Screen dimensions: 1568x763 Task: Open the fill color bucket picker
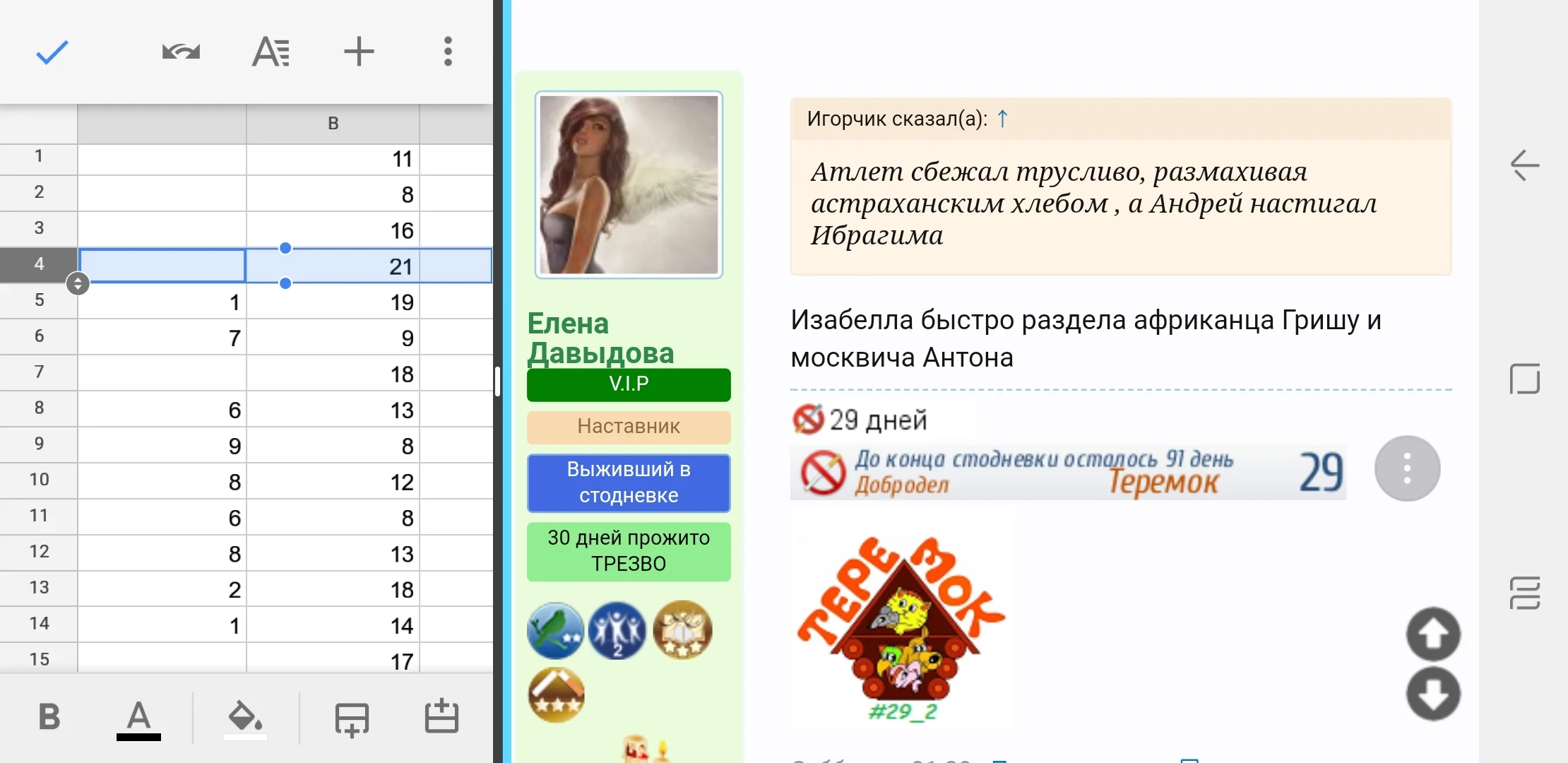[244, 718]
